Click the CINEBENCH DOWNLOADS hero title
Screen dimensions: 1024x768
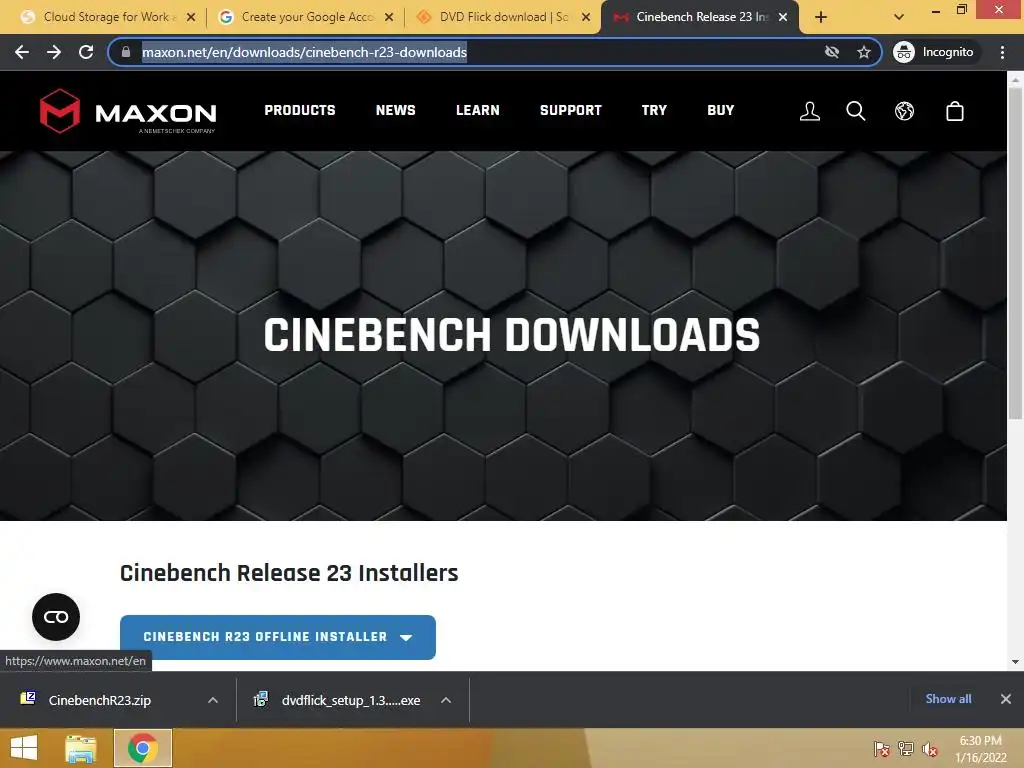(512, 335)
